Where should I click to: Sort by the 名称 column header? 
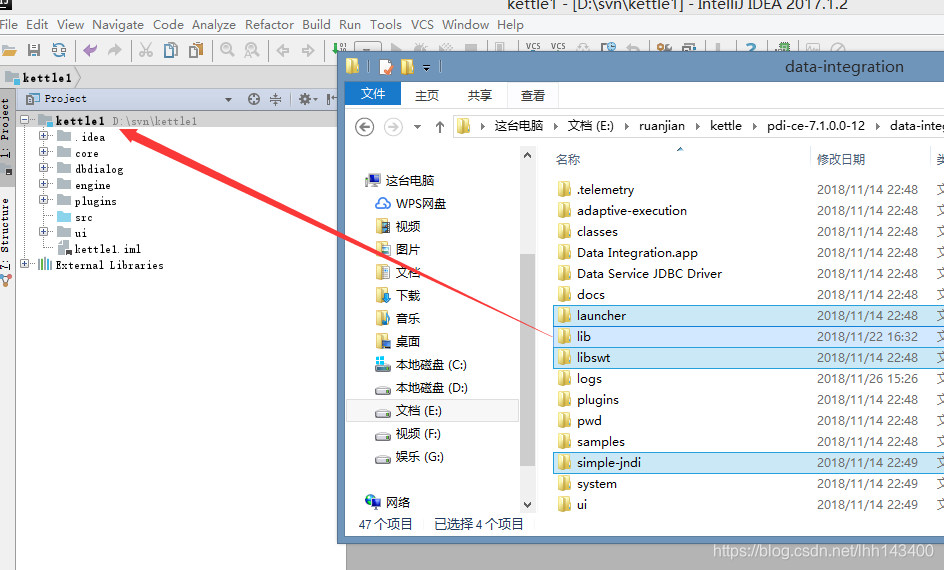point(568,160)
